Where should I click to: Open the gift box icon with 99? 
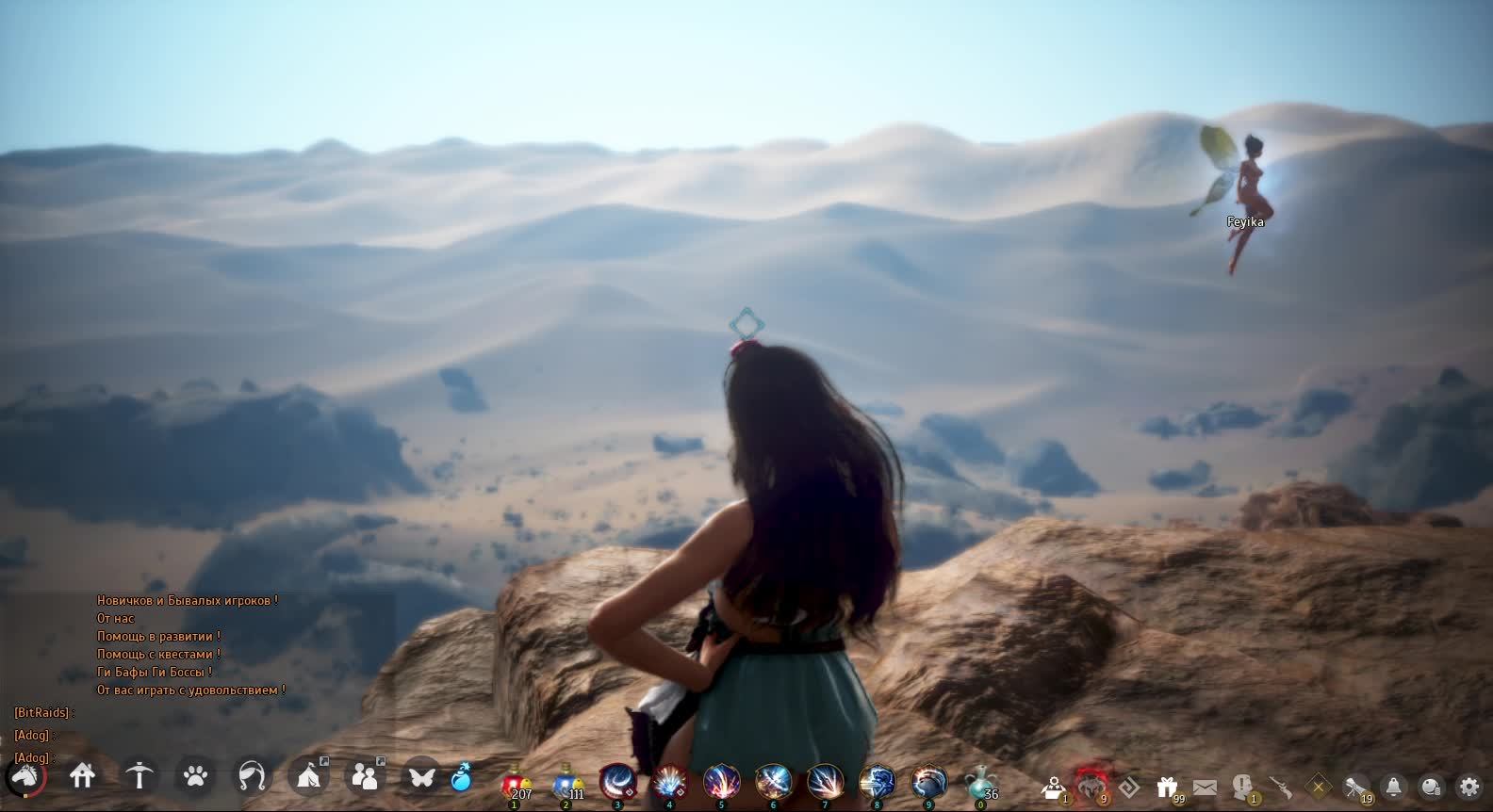point(1169,788)
